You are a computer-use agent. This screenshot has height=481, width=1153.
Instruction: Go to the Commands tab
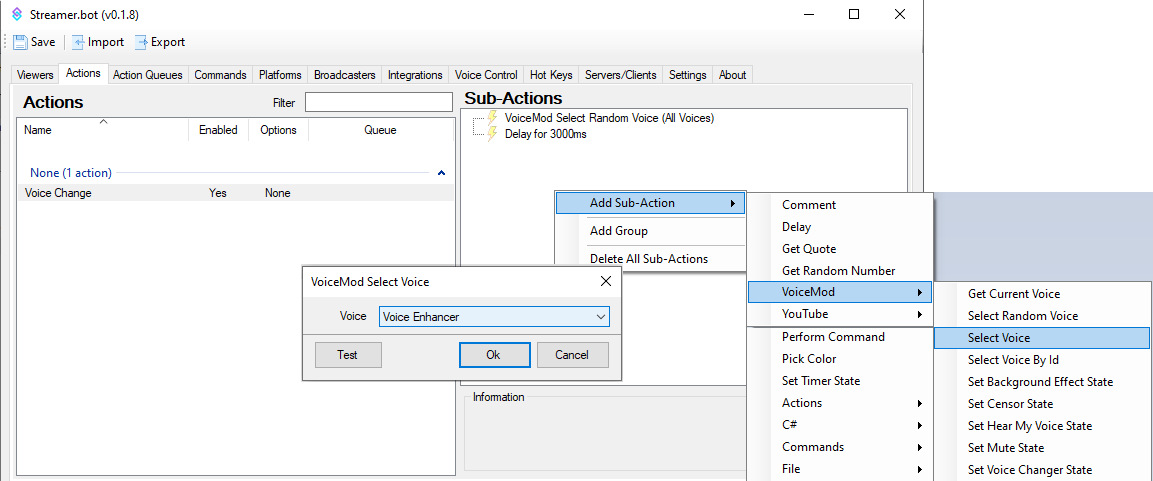click(221, 75)
